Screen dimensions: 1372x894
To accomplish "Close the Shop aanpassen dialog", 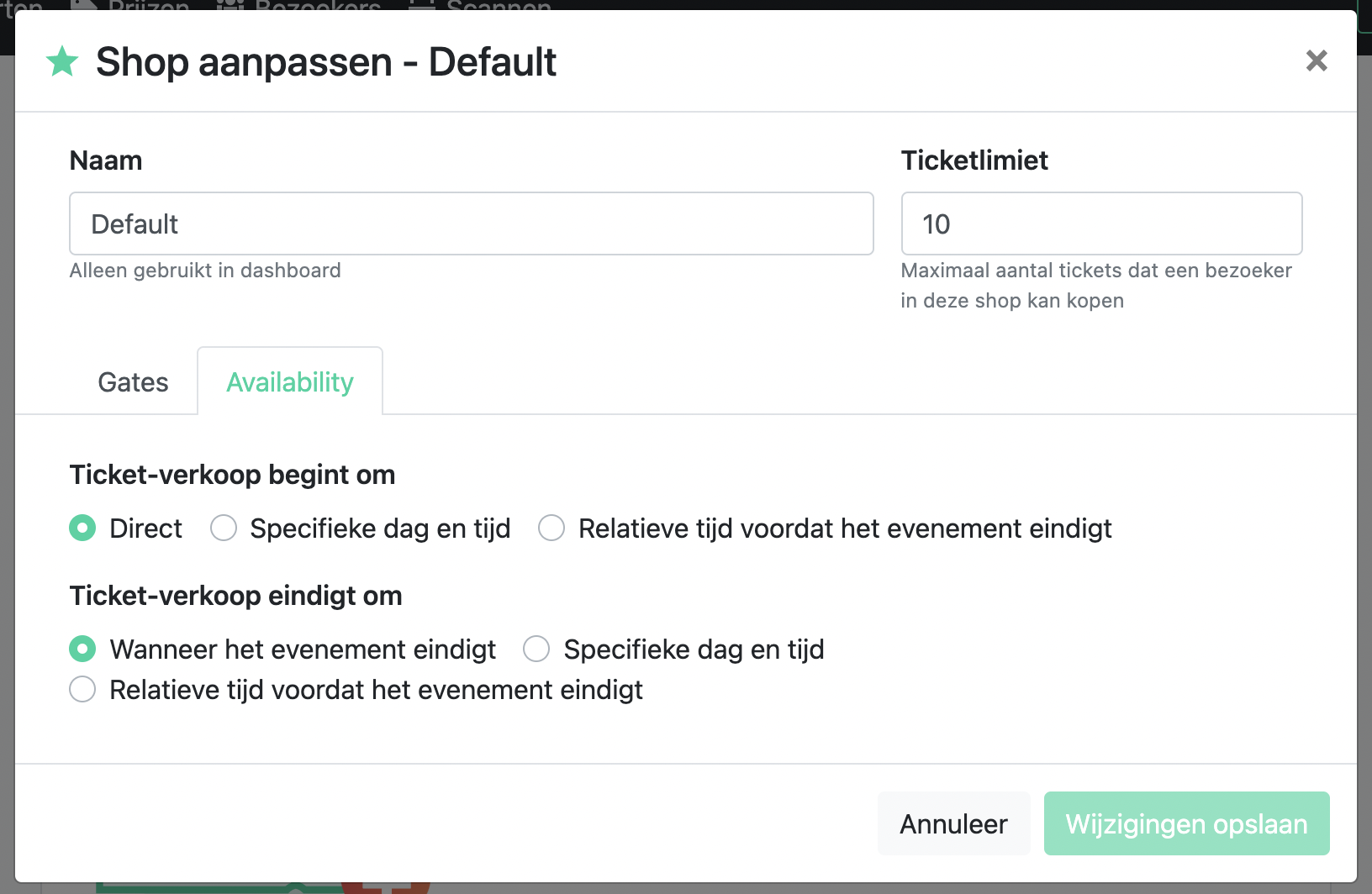I will pos(1317,60).
